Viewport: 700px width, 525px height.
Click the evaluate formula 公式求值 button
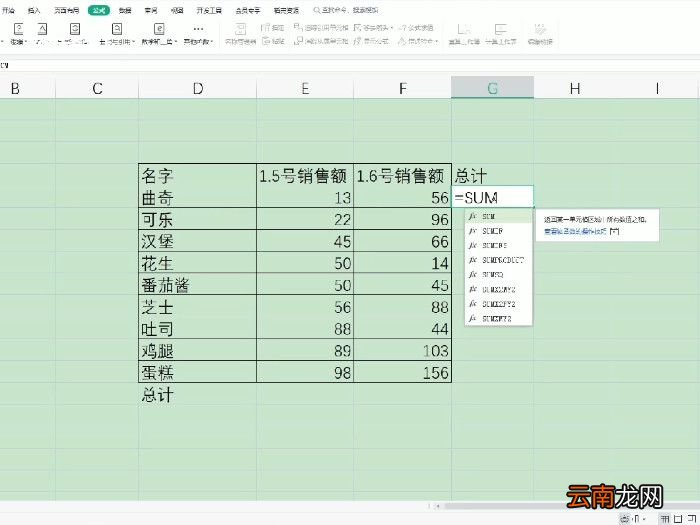tap(415, 28)
